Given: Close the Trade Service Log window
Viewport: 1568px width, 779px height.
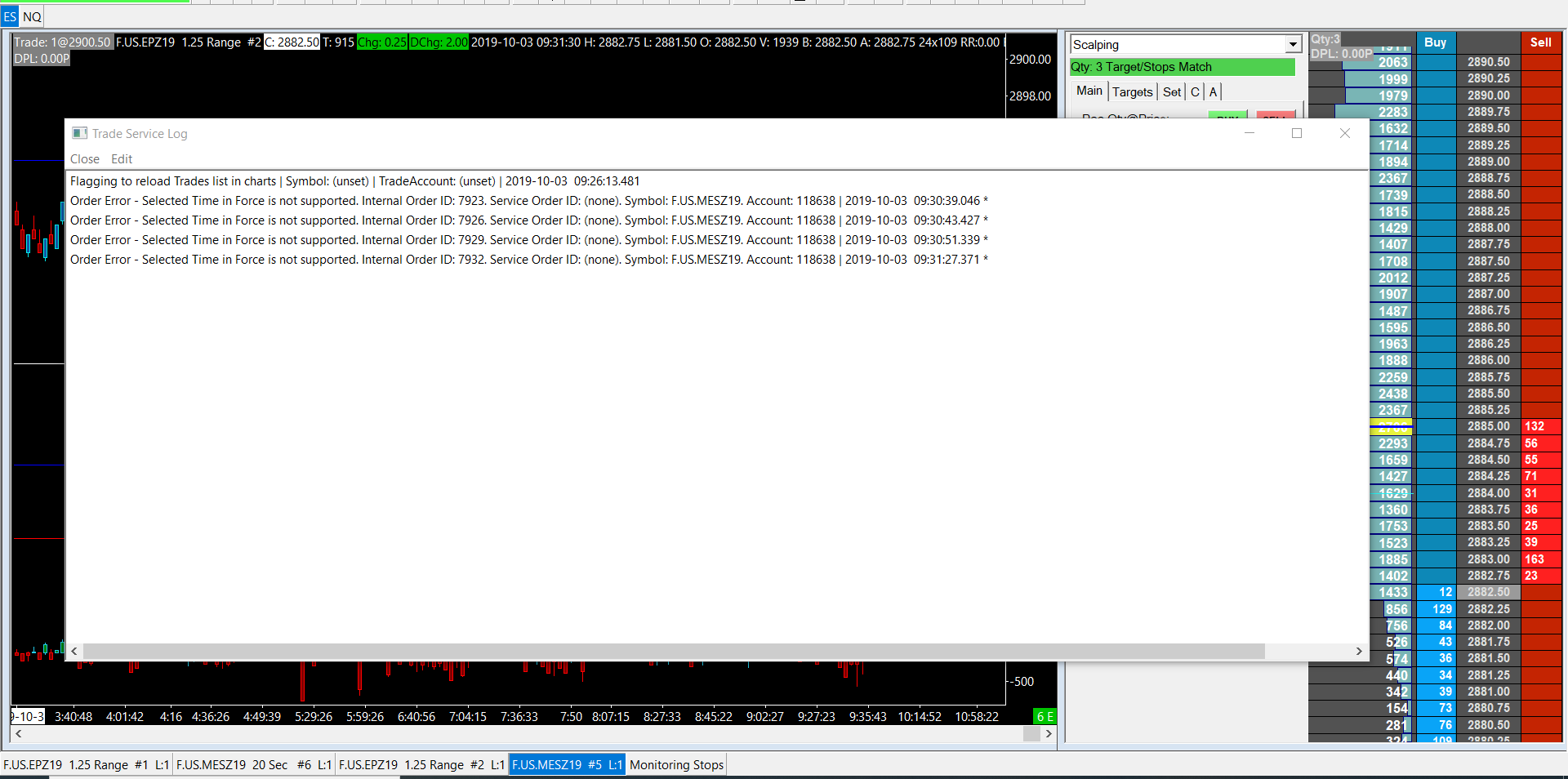Looking at the screenshot, I should tap(1345, 133).
